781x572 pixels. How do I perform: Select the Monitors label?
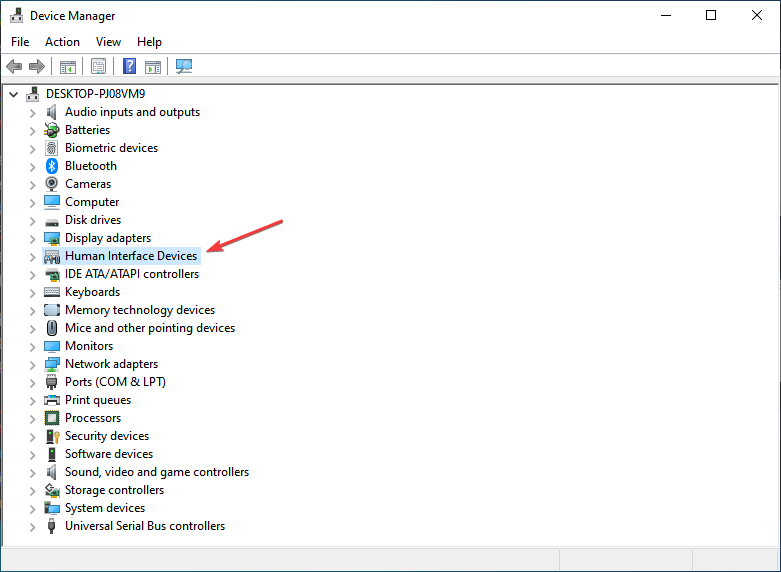click(89, 346)
